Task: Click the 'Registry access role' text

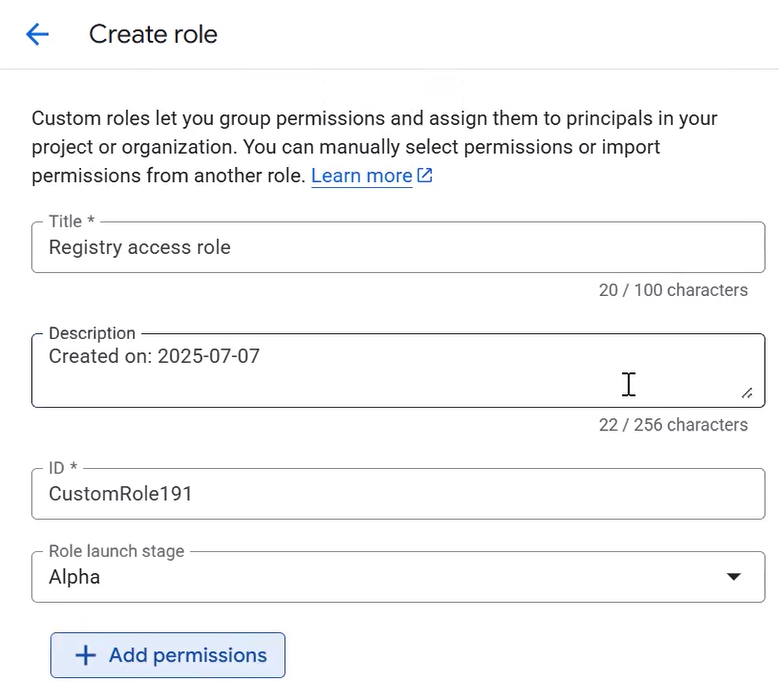Action: coord(139,247)
